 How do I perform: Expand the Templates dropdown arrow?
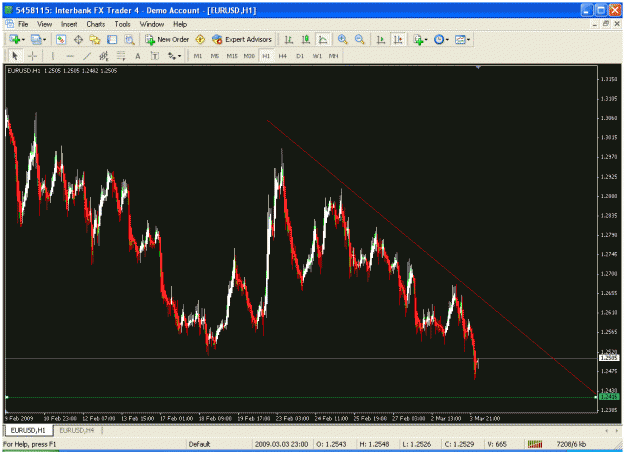tap(468, 39)
